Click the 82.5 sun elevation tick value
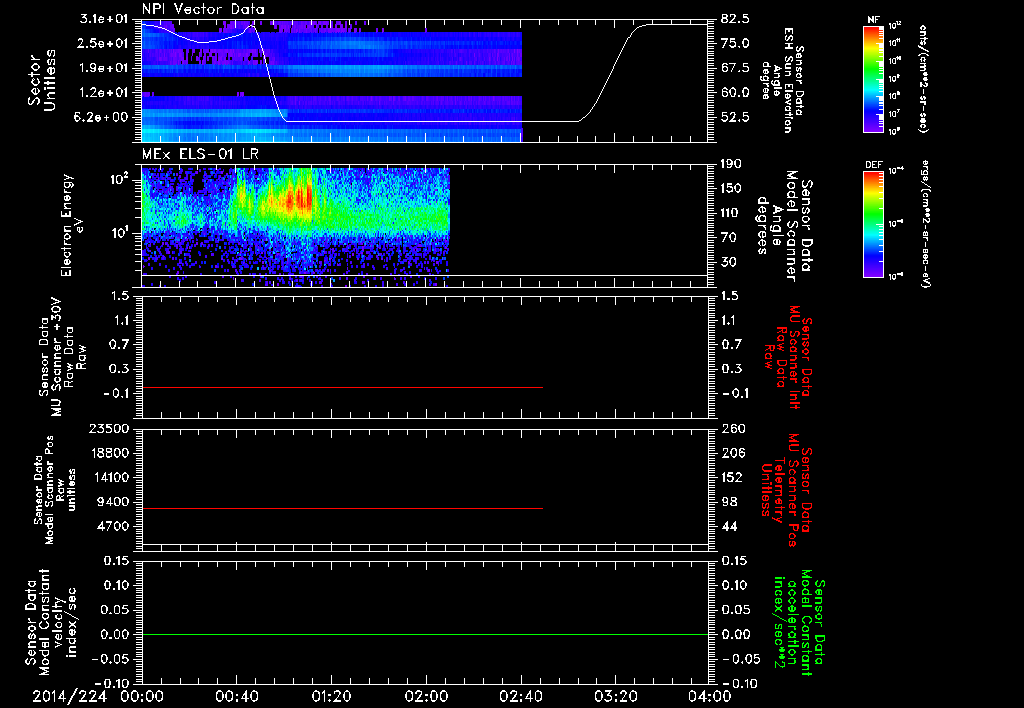The width and height of the screenshot is (1024, 708). 735,19
